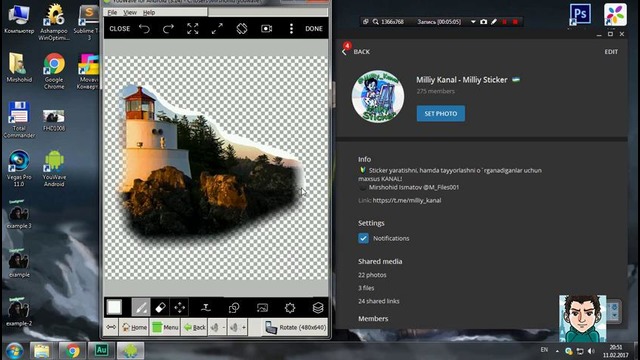Click the recorder magnifier icon
This screenshot has width=640, height=360.
pyautogui.click(x=376, y=22)
